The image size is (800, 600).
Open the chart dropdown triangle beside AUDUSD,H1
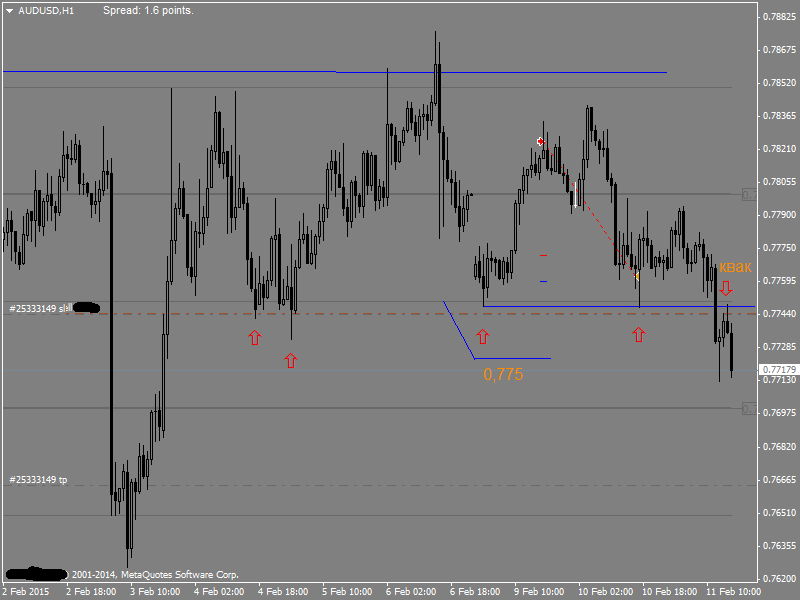[9, 11]
